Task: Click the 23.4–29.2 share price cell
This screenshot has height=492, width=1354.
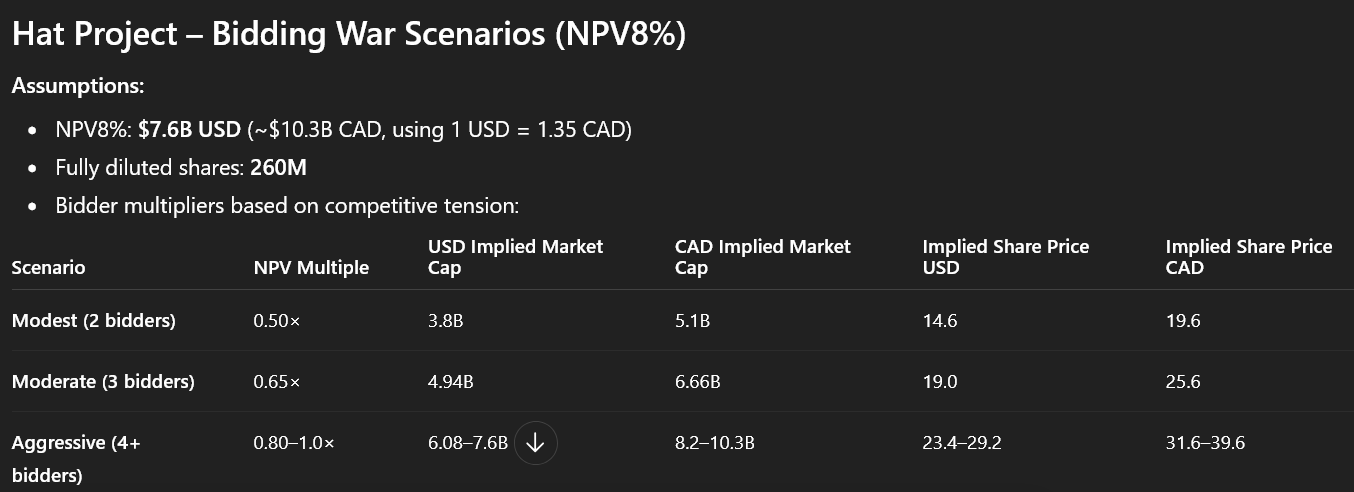Action: pos(961,443)
